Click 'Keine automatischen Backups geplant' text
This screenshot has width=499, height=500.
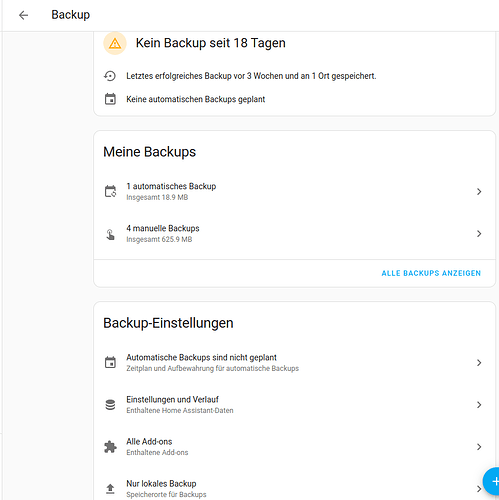(196, 99)
